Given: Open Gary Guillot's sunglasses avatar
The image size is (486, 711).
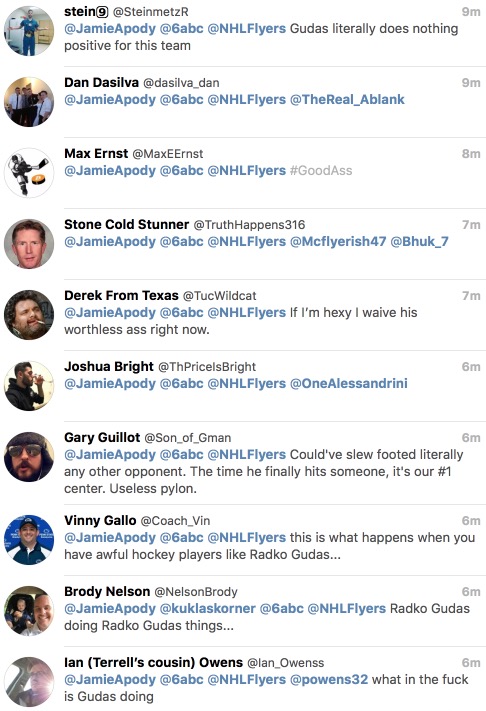Looking at the screenshot, I should click(x=29, y=457).
